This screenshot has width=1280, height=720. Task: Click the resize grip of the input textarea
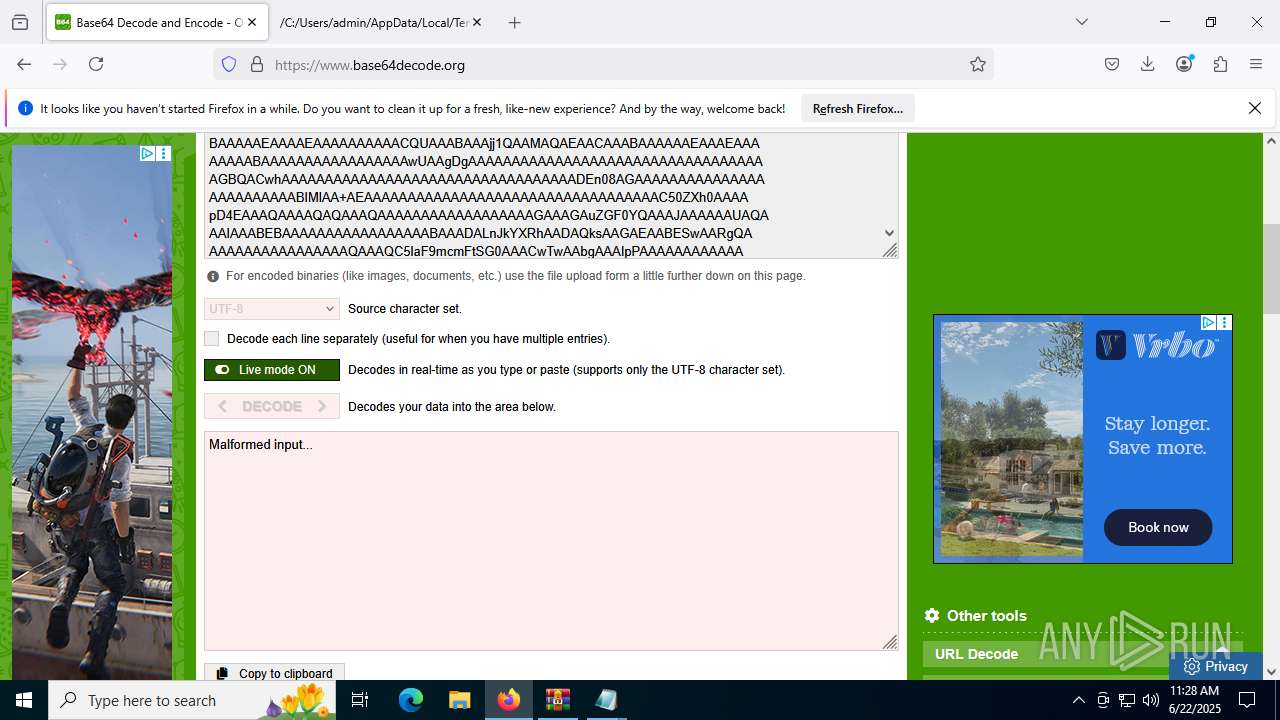click(890, 250)
